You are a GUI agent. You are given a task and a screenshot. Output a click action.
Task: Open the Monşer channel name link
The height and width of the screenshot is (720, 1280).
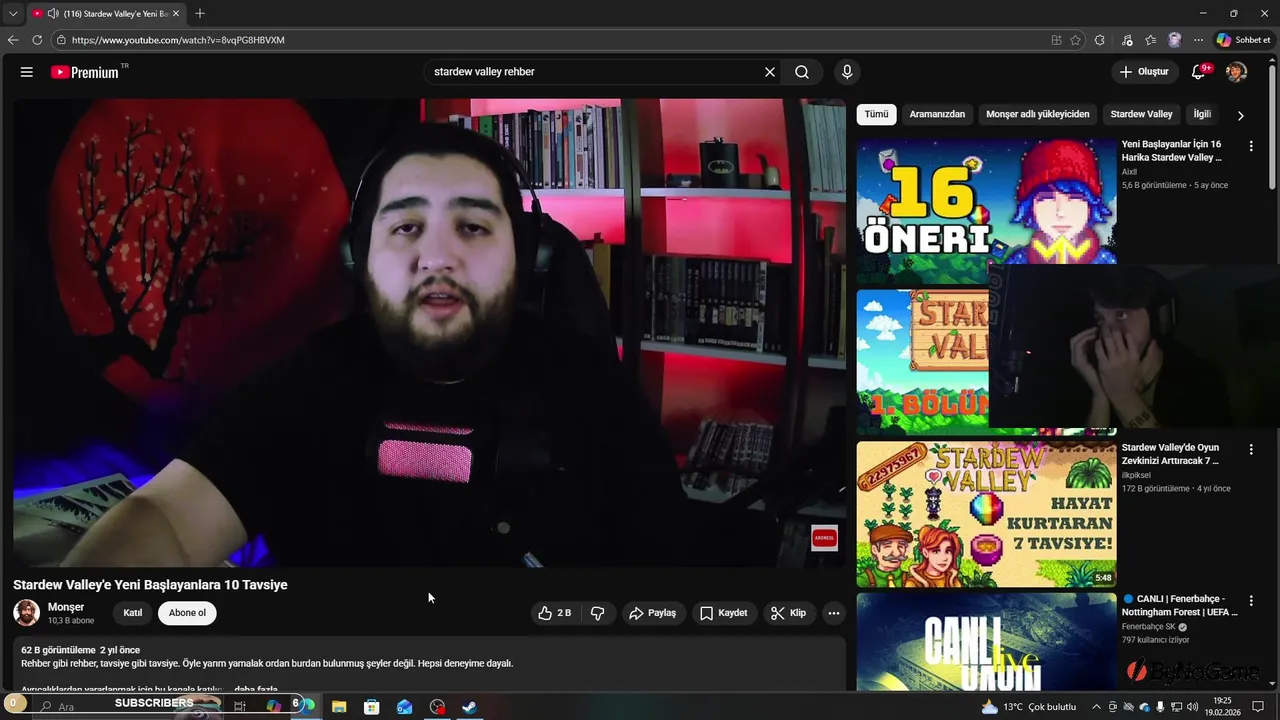[x=66, y=607]
